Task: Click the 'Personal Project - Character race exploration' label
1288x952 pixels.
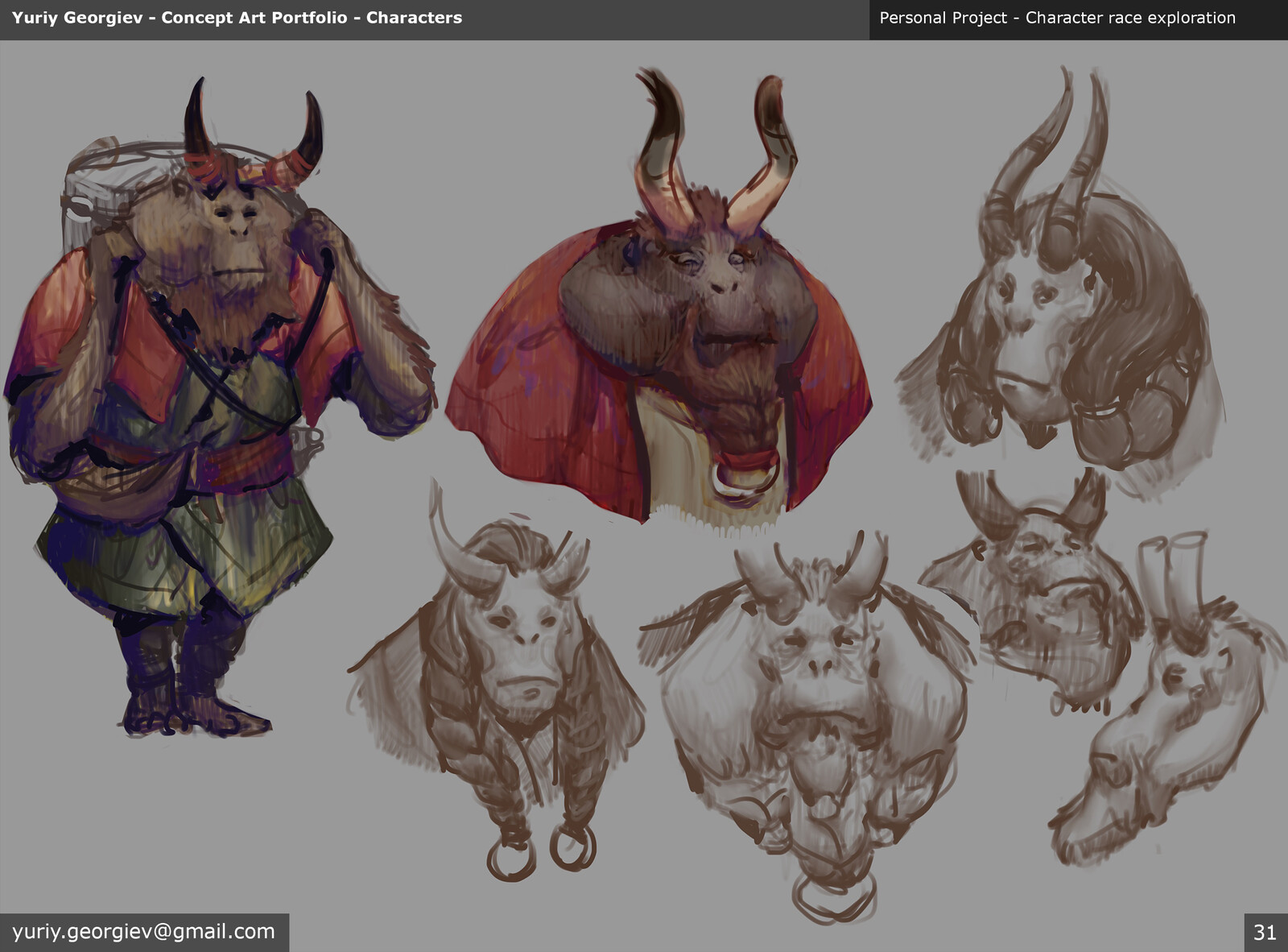Action: coord(1057,18)
